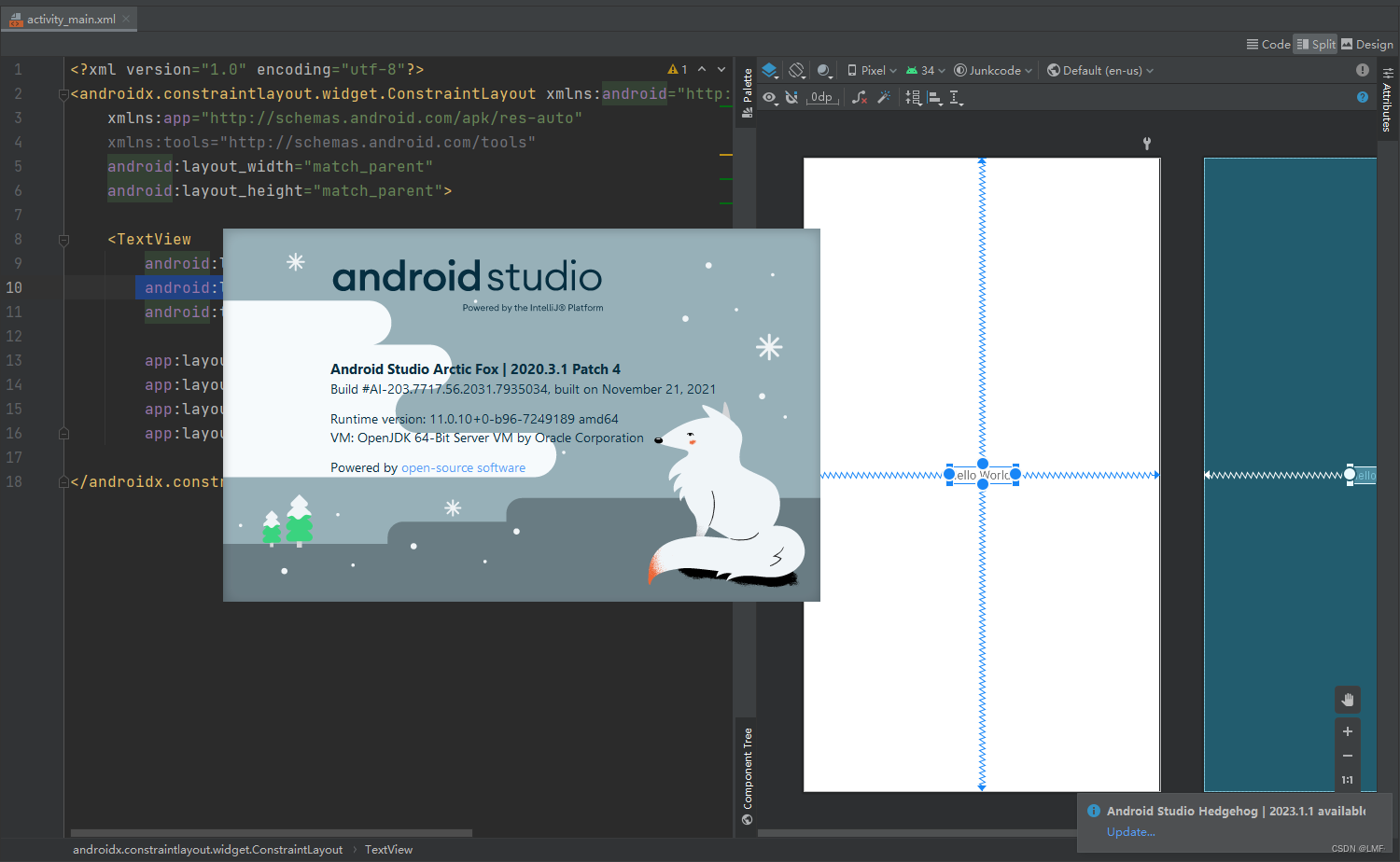Click the horizontal scrollbar of code editor
Image resolution: width=1400 pixels, height=862 pixels.
click(272, 833)
